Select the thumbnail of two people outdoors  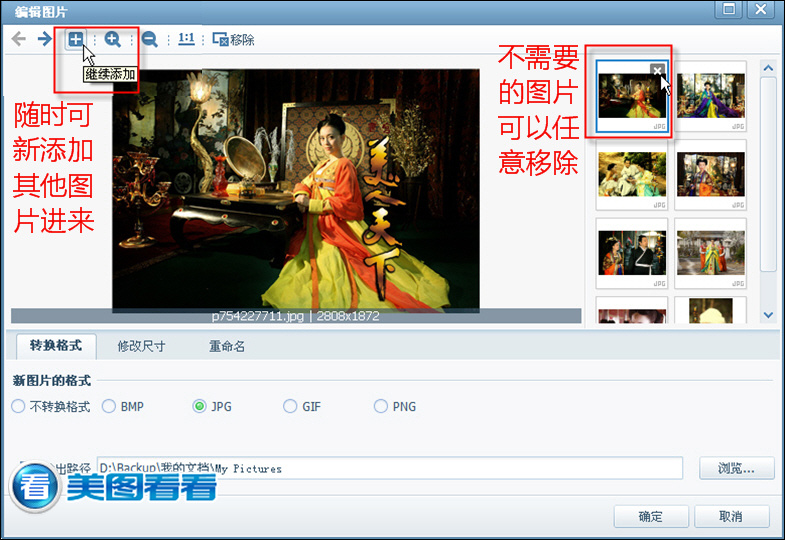[x=632, y=175]
